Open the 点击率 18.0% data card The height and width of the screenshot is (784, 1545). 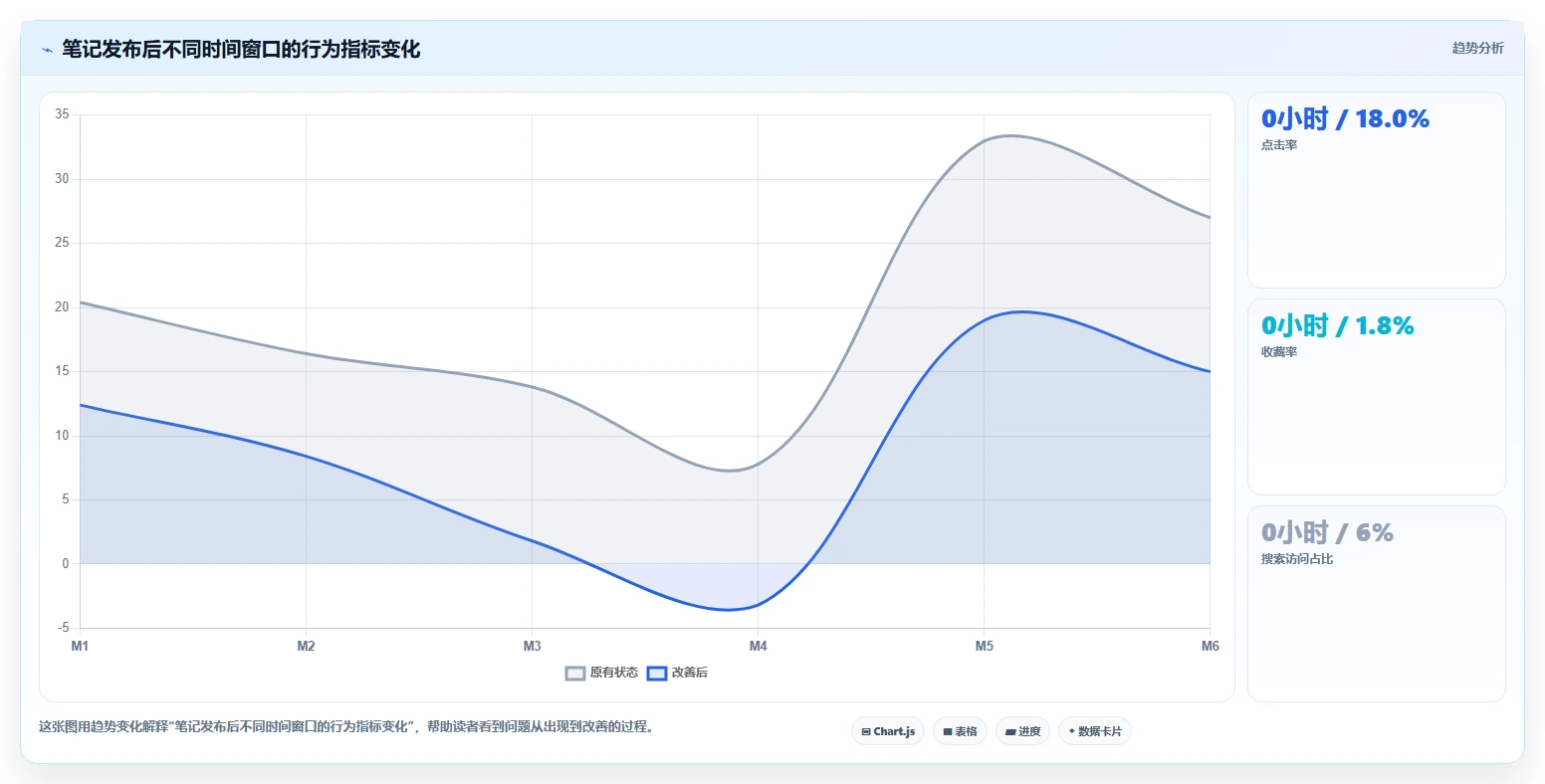1377,190
